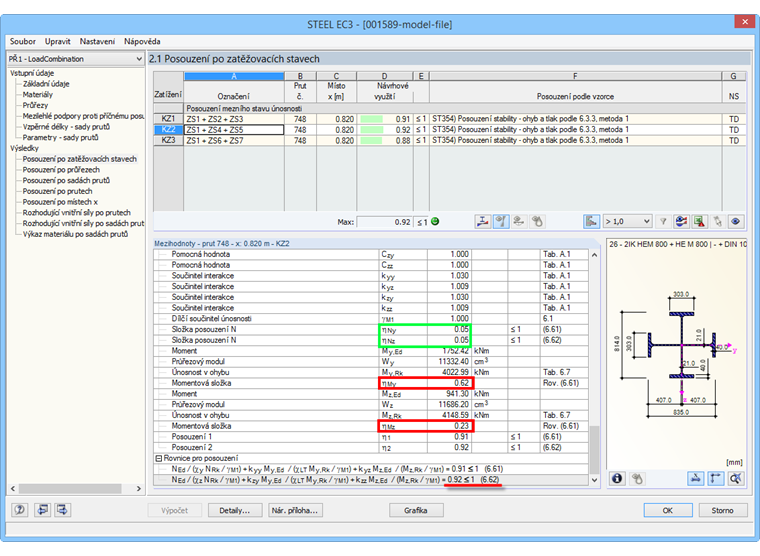Open 'Posouzení po sadách prutů' results
Screen dimensions: 760x556
tap(66, 180)
